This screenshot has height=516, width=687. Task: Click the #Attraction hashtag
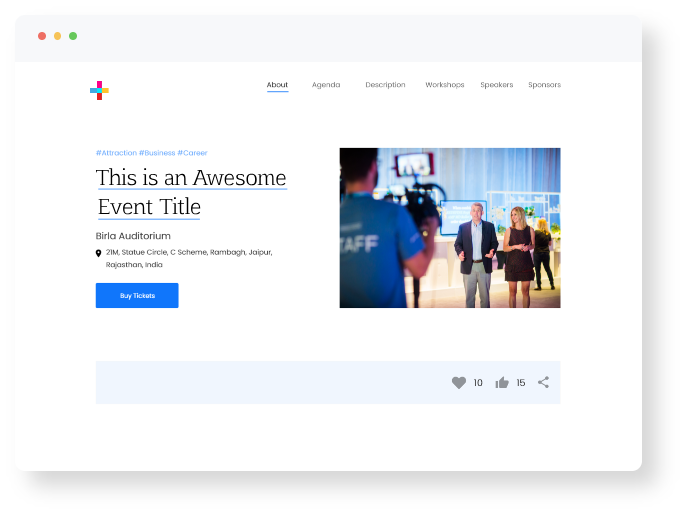click(x=116, y=153)
